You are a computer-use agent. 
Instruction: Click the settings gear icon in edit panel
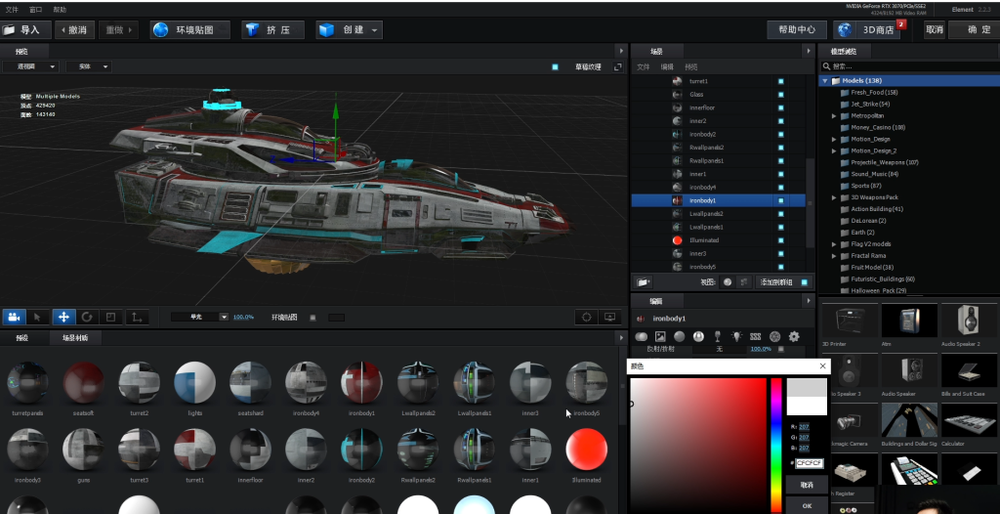[794, 337]
